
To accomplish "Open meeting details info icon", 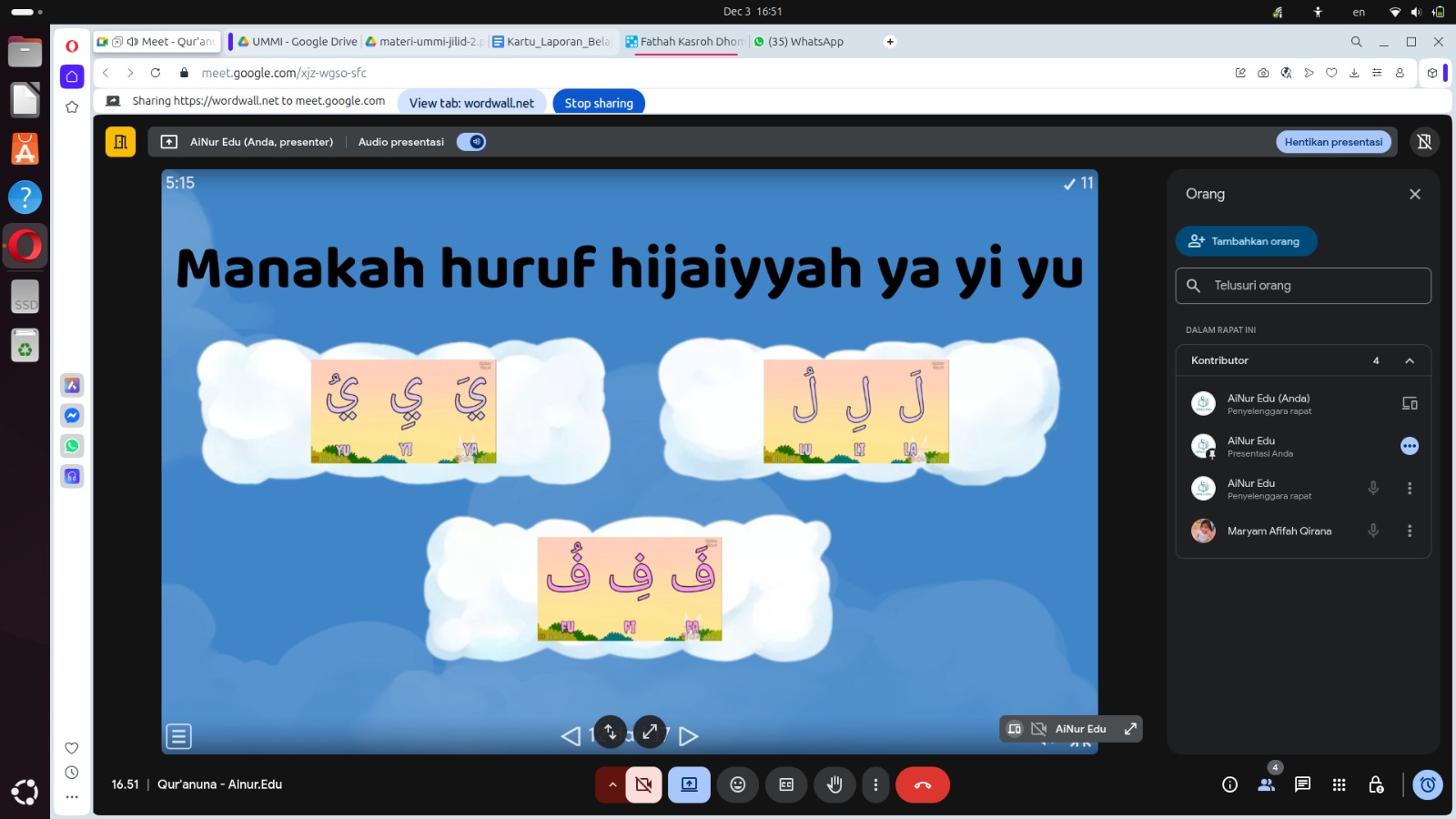I will click(x=1229, y=784).
